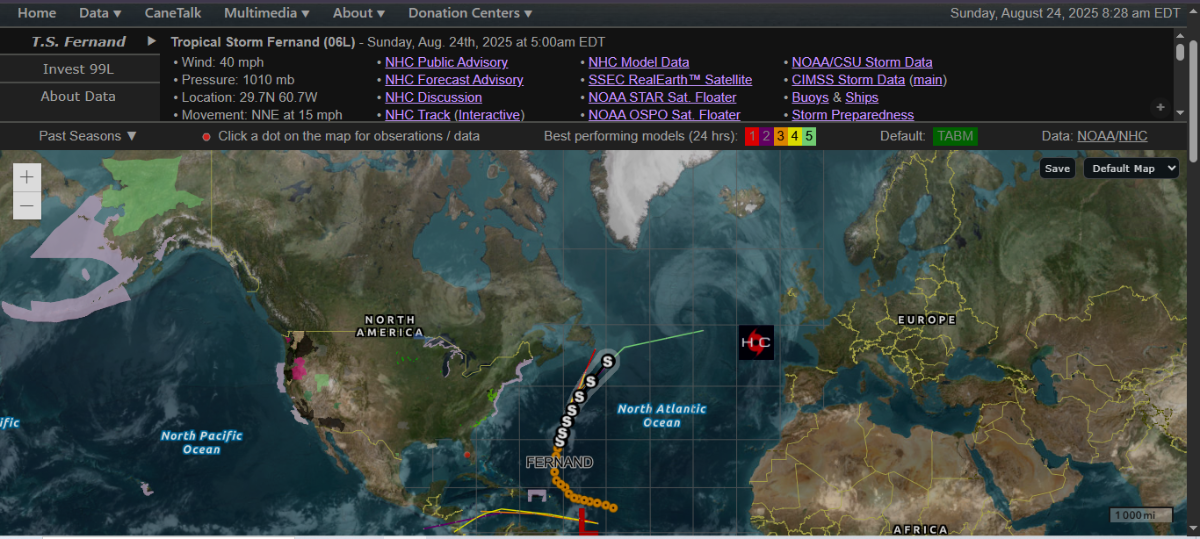Open the Buoys link
The height and width of the screenshot is (539, 1200).
point(810,97)
